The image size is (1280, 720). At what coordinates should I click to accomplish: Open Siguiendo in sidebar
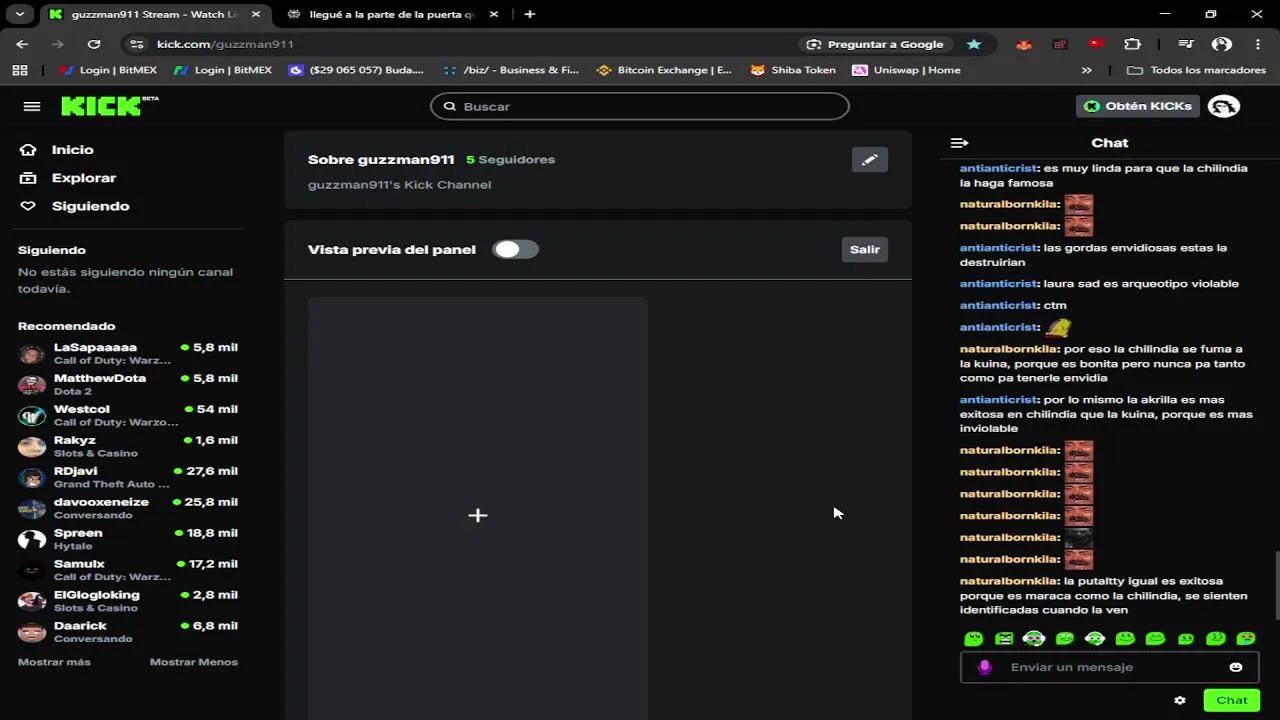click(x=75, y=206)
